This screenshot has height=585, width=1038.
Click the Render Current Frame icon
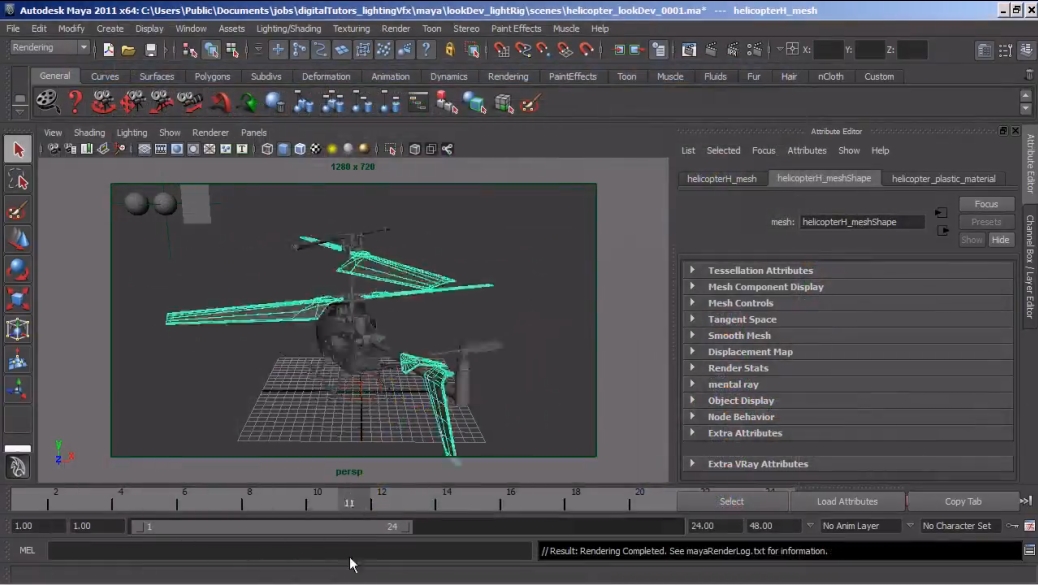point(711,50)
